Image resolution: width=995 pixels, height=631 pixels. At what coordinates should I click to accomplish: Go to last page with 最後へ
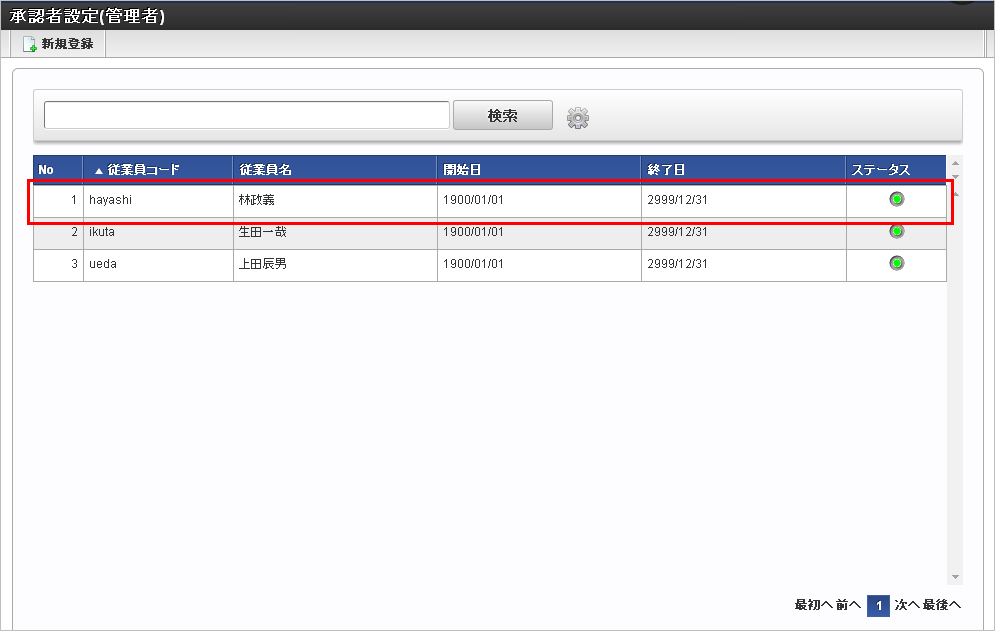point(942,605)
